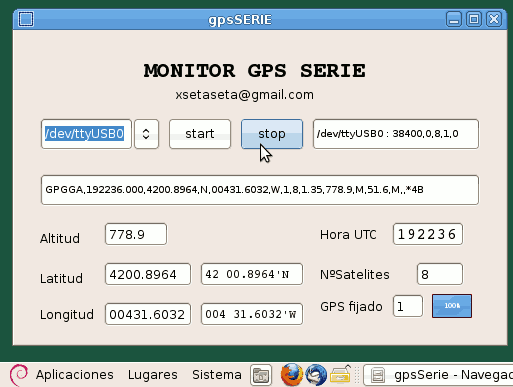Launch Firefox from the panel

pyautogui.click(x=292, y=375)
